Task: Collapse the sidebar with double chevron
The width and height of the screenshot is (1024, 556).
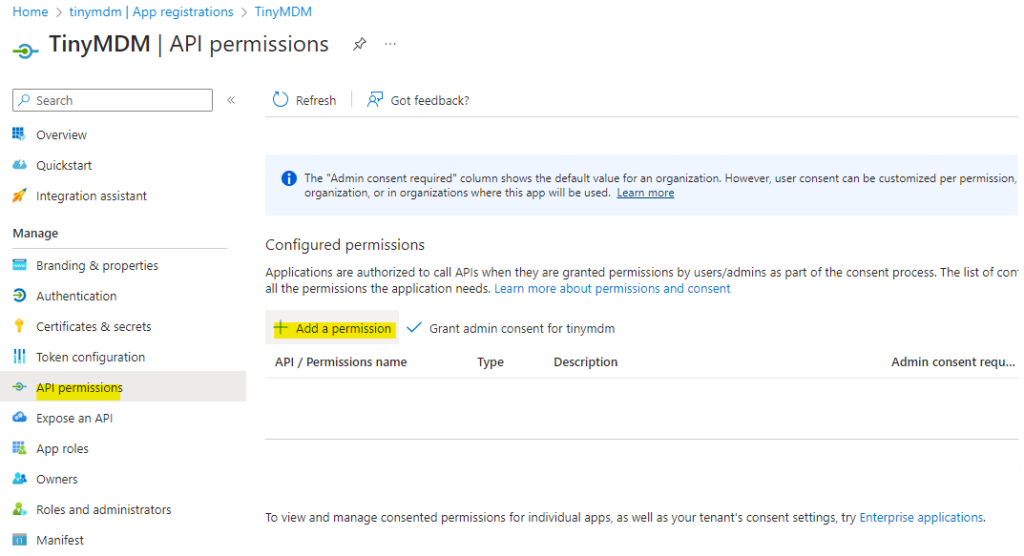Action: coord(231,100)
